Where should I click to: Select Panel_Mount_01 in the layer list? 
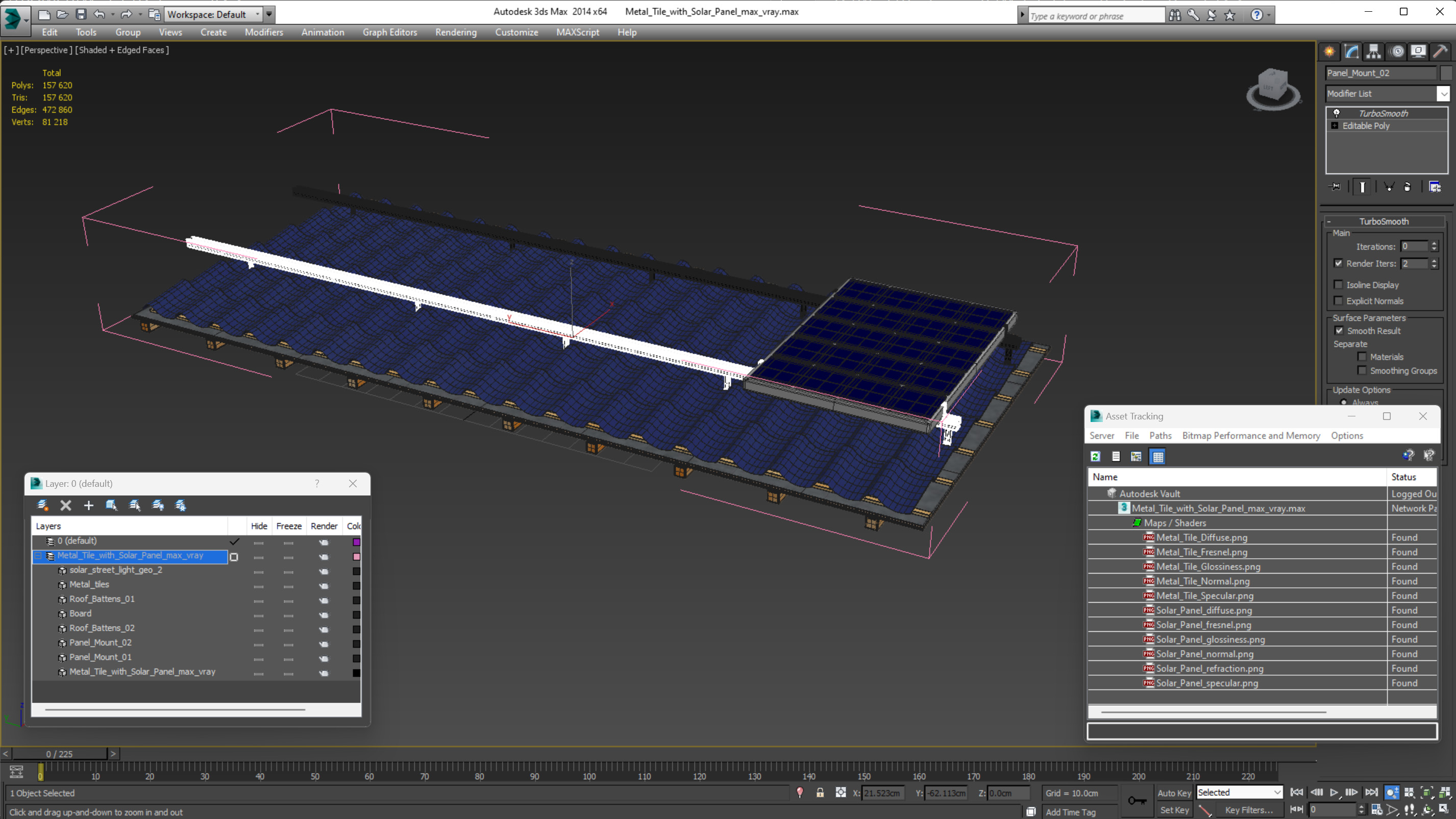pos(100,657)
